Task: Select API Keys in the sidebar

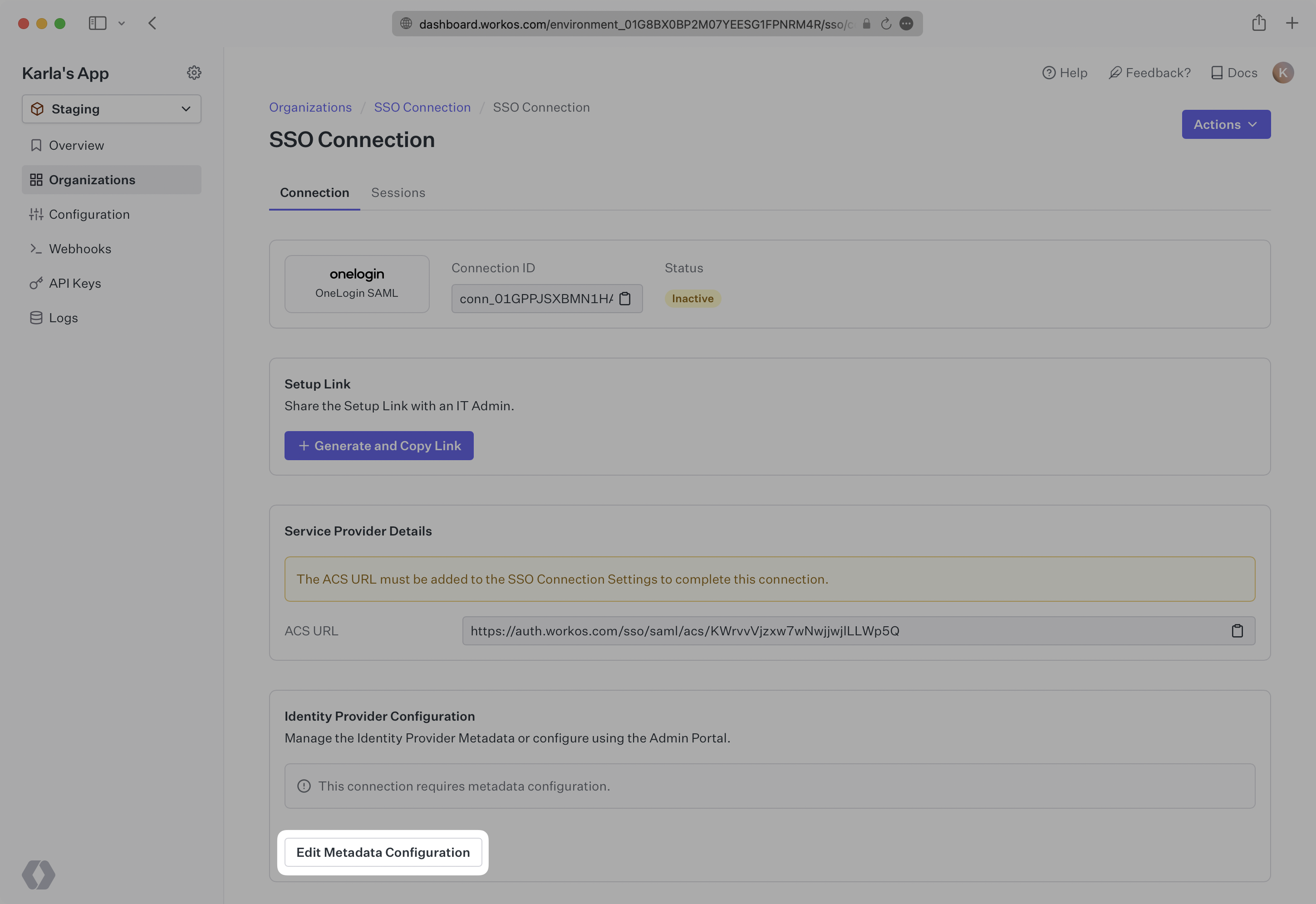Action: tap(75, 283)
